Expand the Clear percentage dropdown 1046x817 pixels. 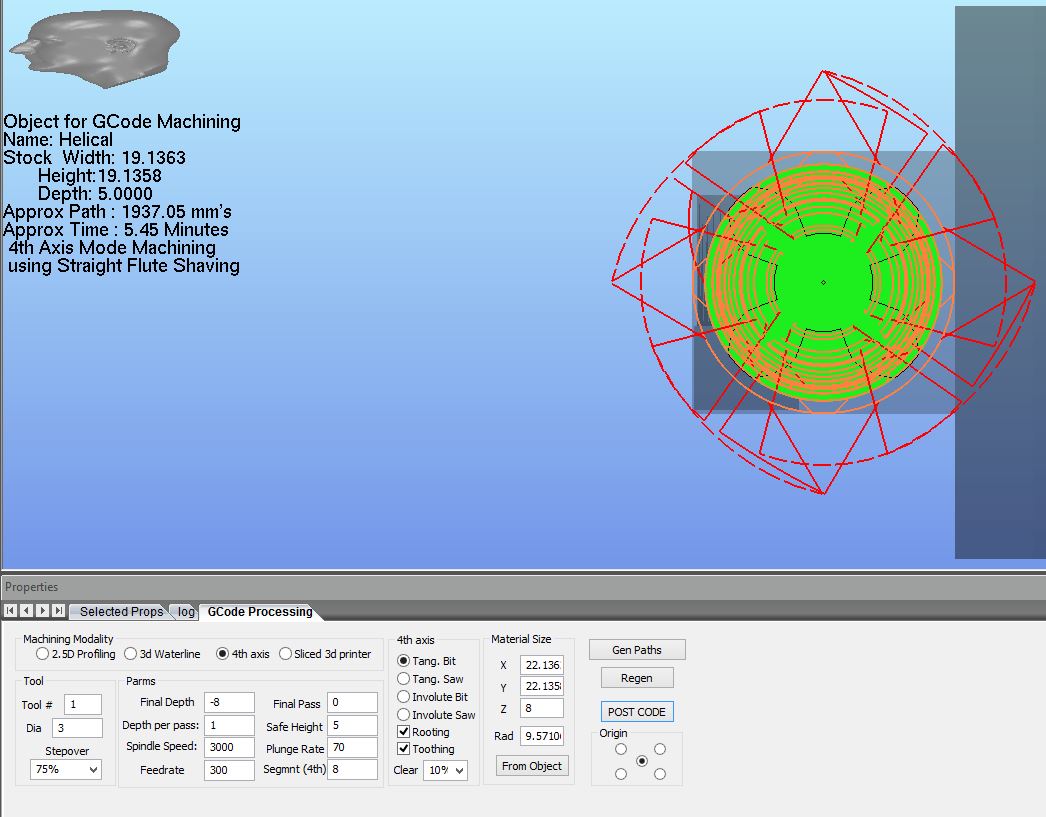tap(445, 770)
